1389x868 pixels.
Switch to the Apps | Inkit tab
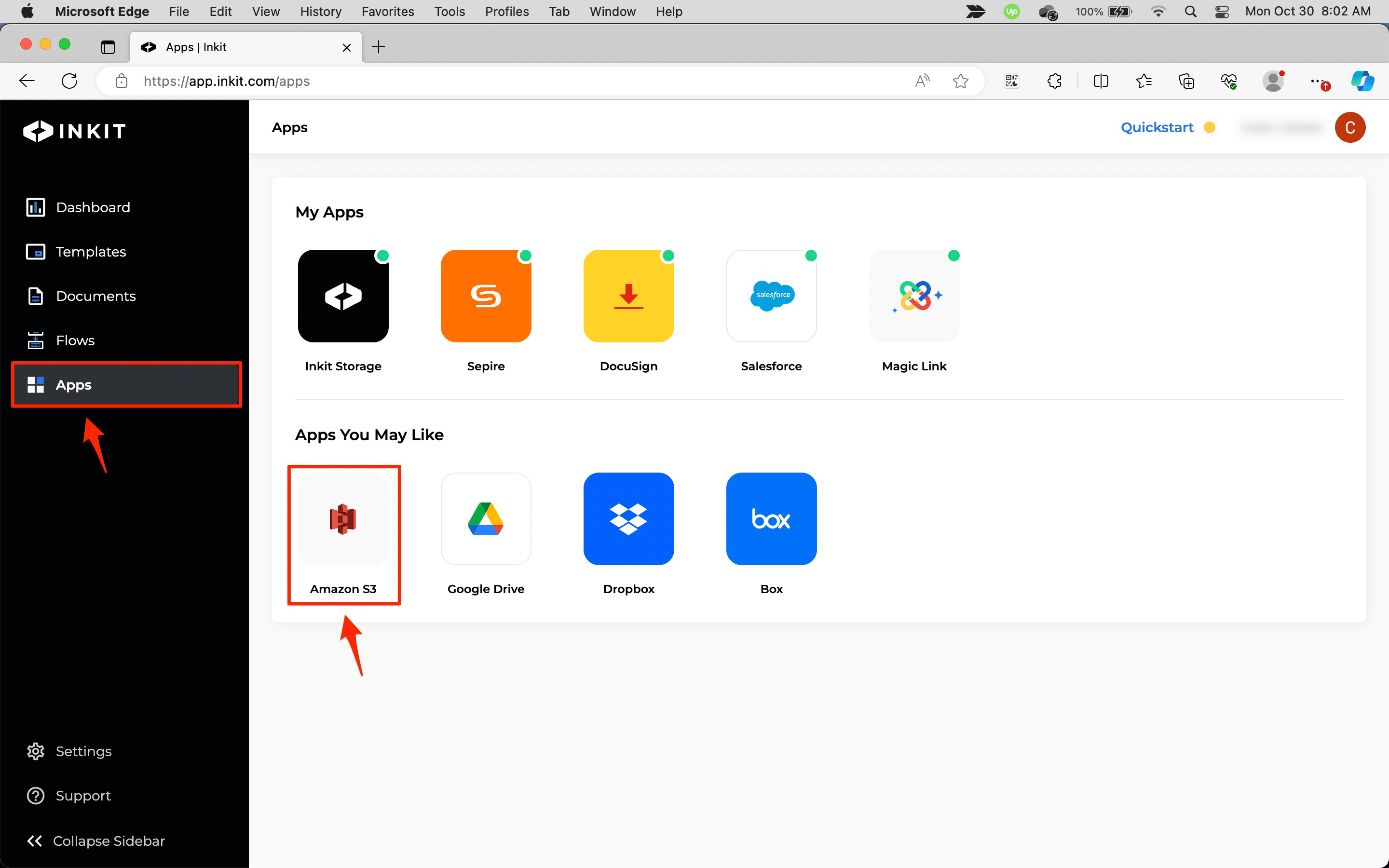pos(230,47)
